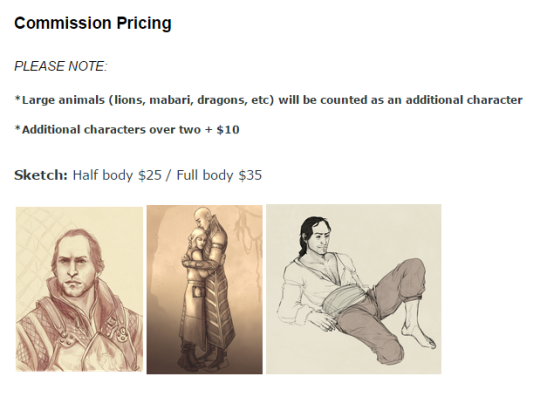
Task: Click the Commission Pricing heading
Action: (93, 23)
